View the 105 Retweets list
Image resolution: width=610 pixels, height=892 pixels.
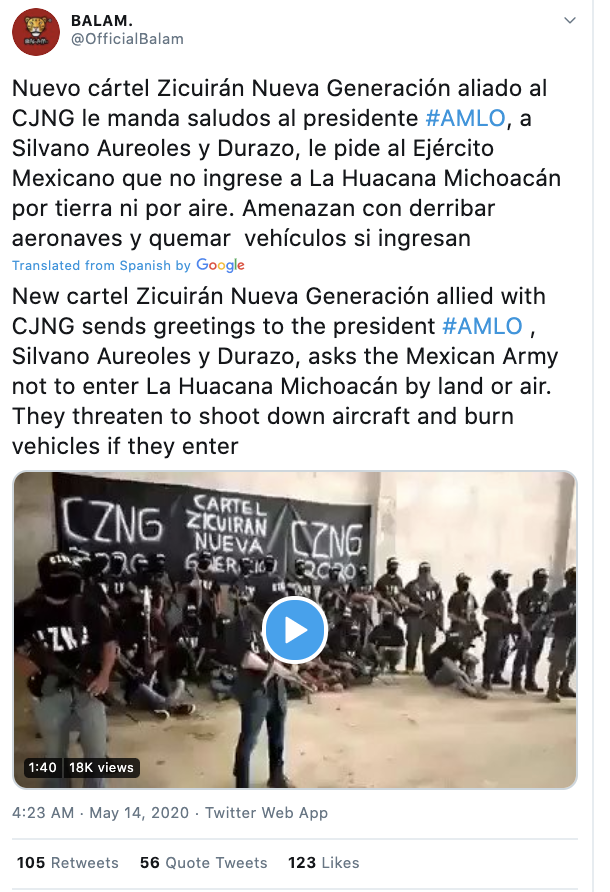point(68,863)
